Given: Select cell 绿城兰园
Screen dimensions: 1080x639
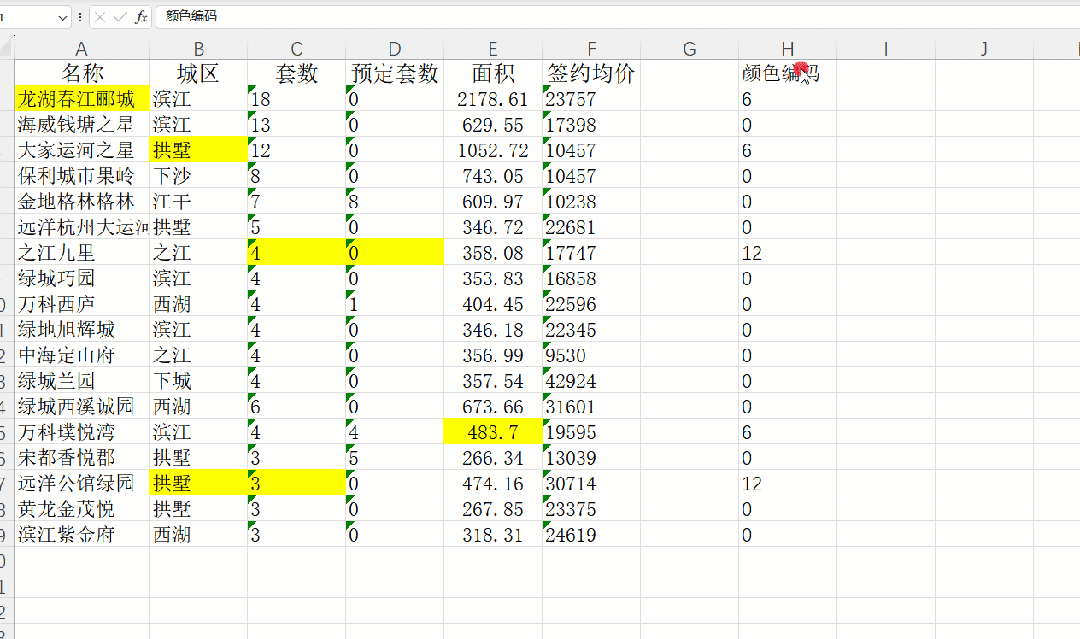Looking at the screenshot, I should pos(82,381).
